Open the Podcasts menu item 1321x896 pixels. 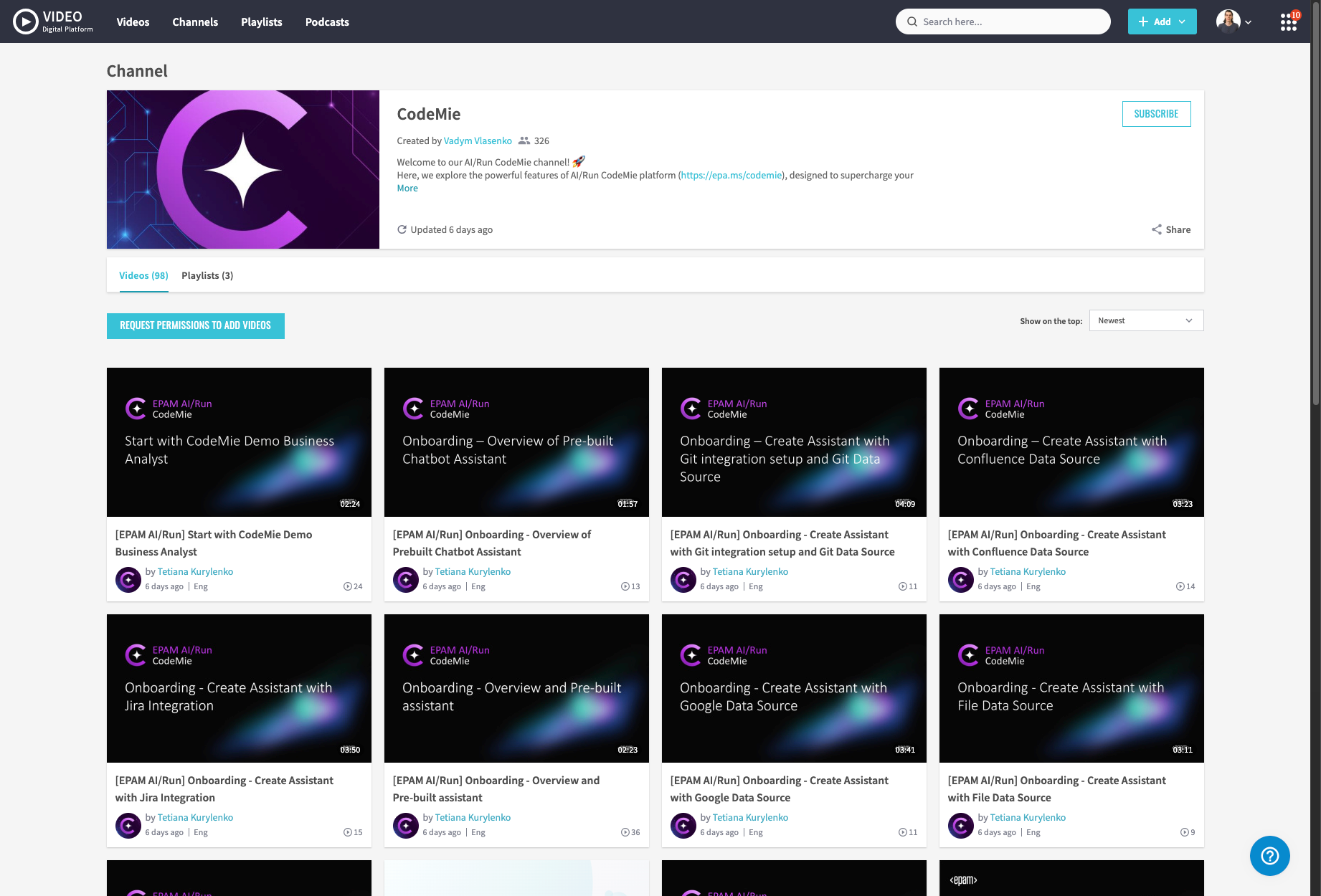tap(326, 22)
